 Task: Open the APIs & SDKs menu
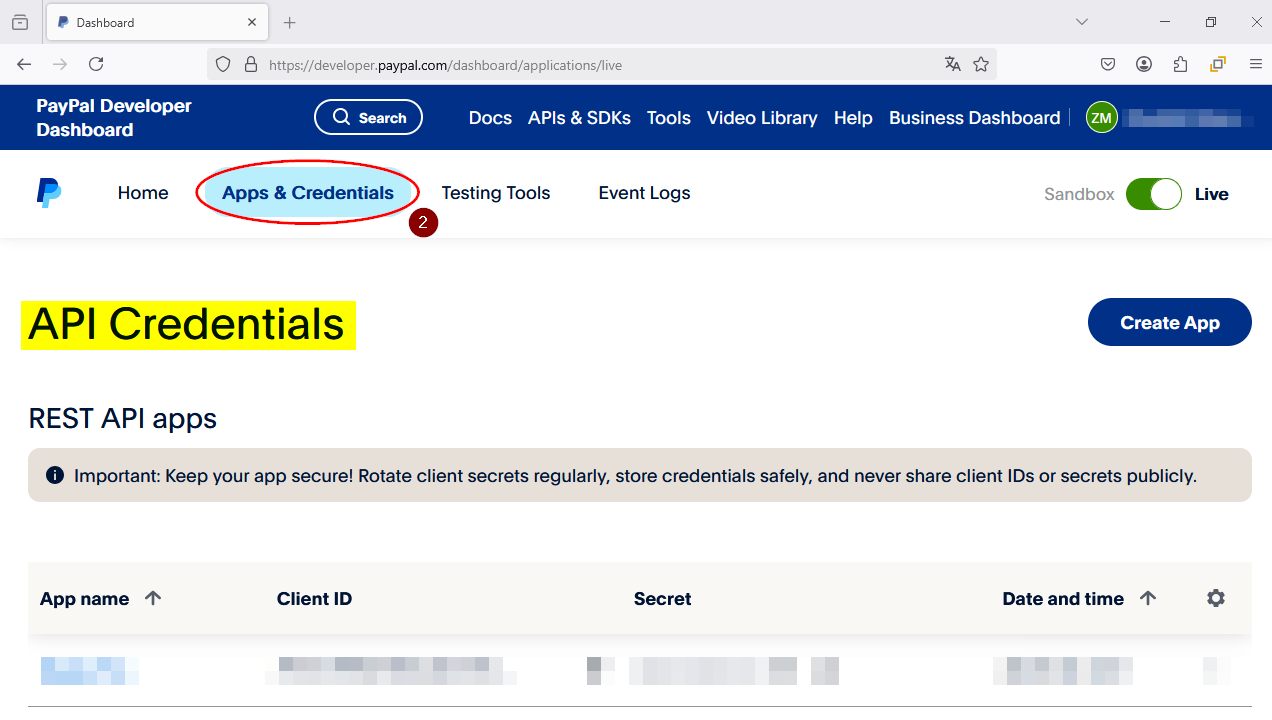[x=579, y=118]
